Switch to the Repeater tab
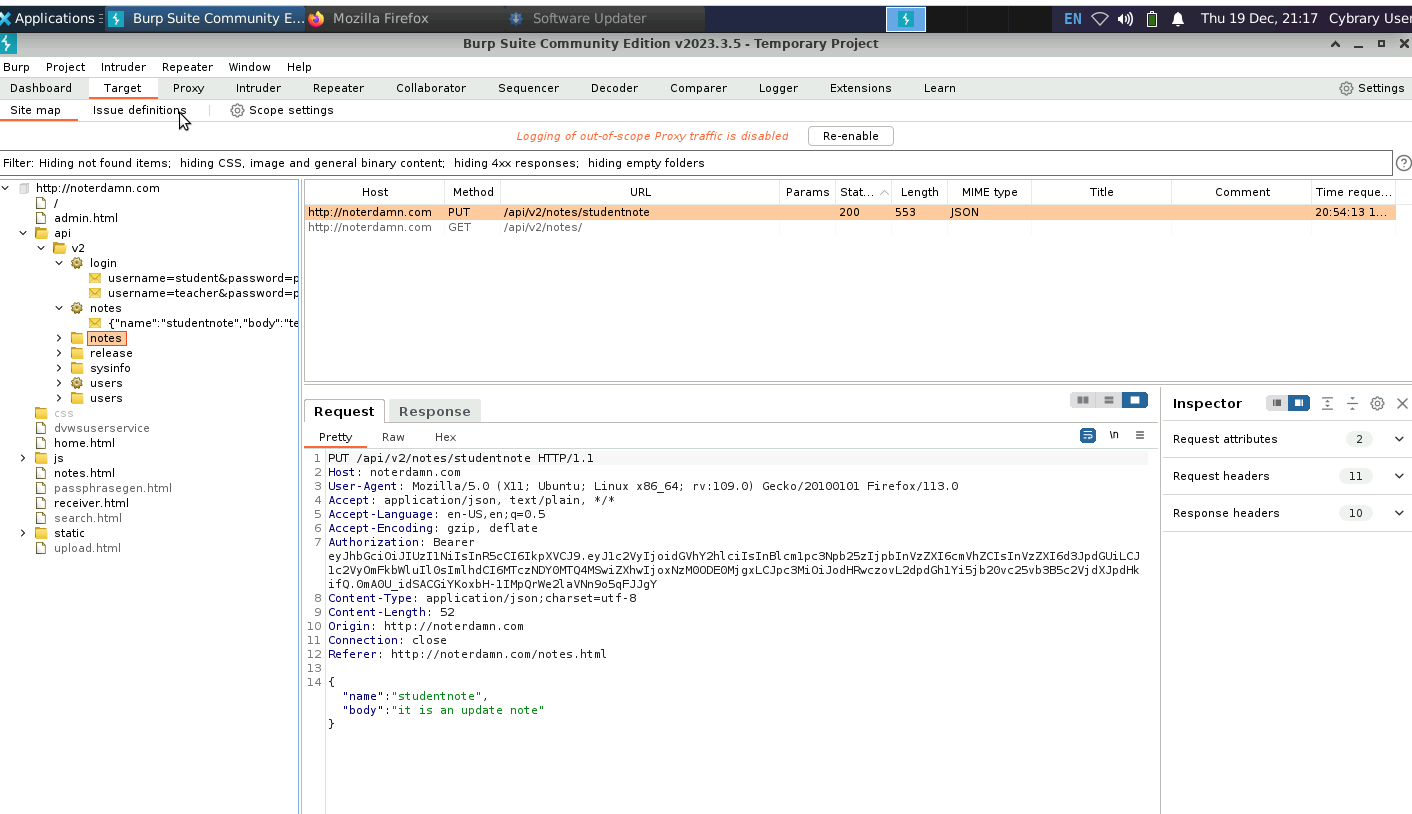1412x814 pixels. [x=338, y=88]
